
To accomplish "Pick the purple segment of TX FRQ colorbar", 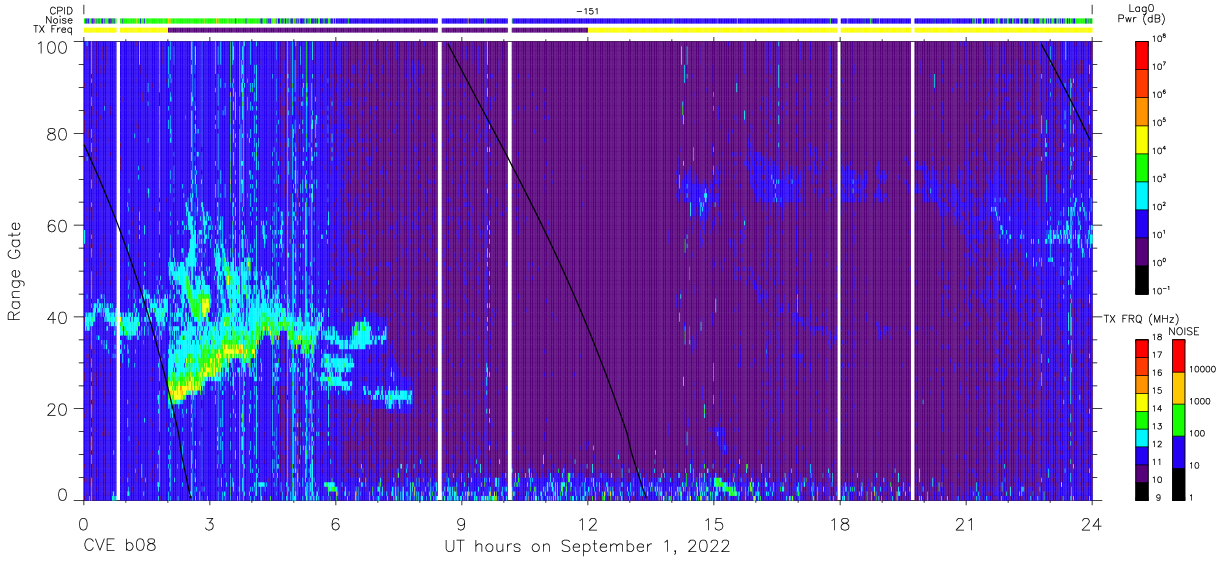I will point(1141,473).
